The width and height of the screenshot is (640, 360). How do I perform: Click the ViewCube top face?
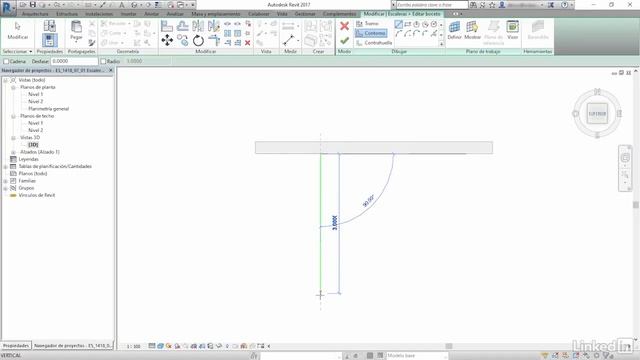[597, 113]
